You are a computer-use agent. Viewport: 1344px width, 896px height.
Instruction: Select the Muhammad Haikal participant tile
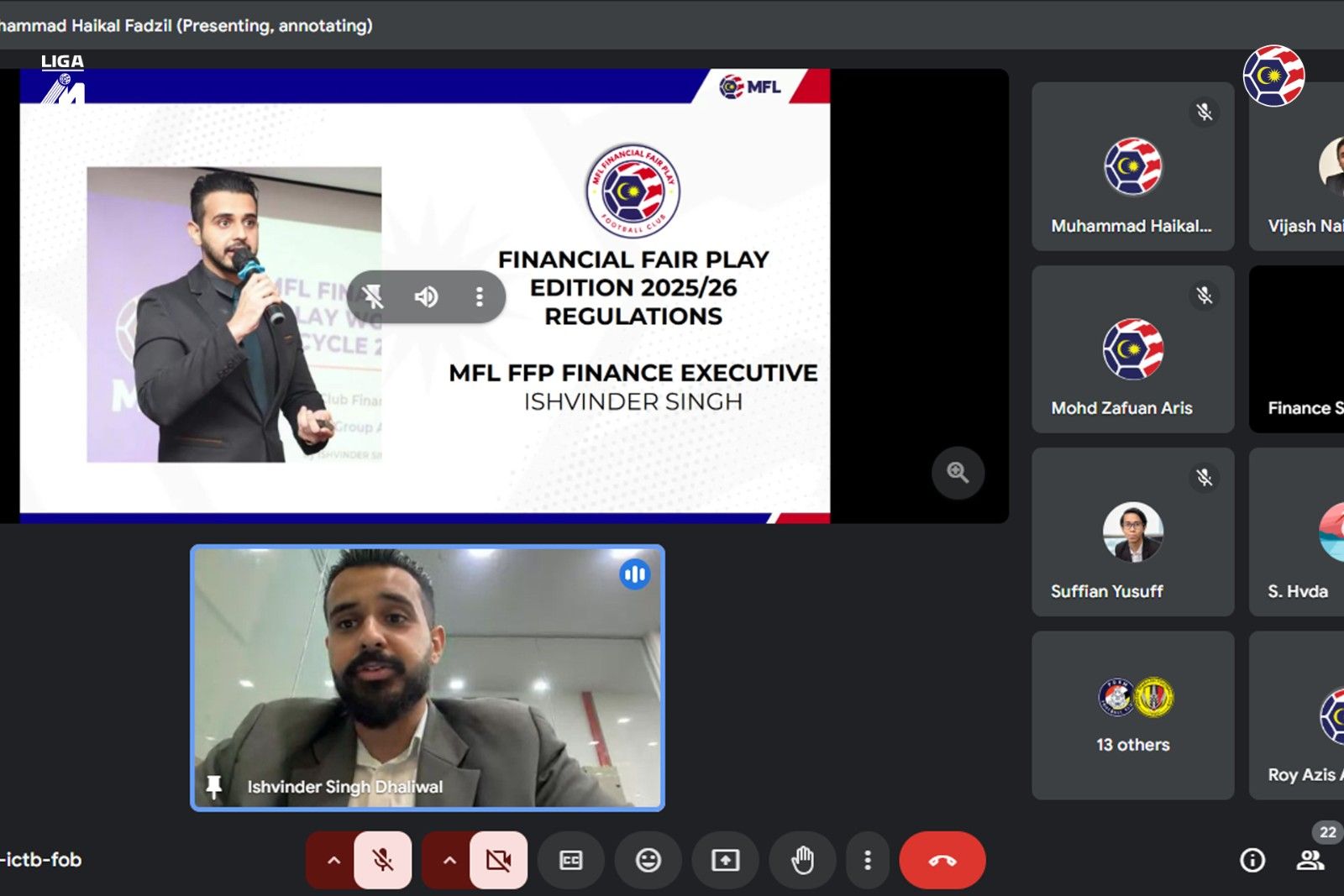point(1133,166)
